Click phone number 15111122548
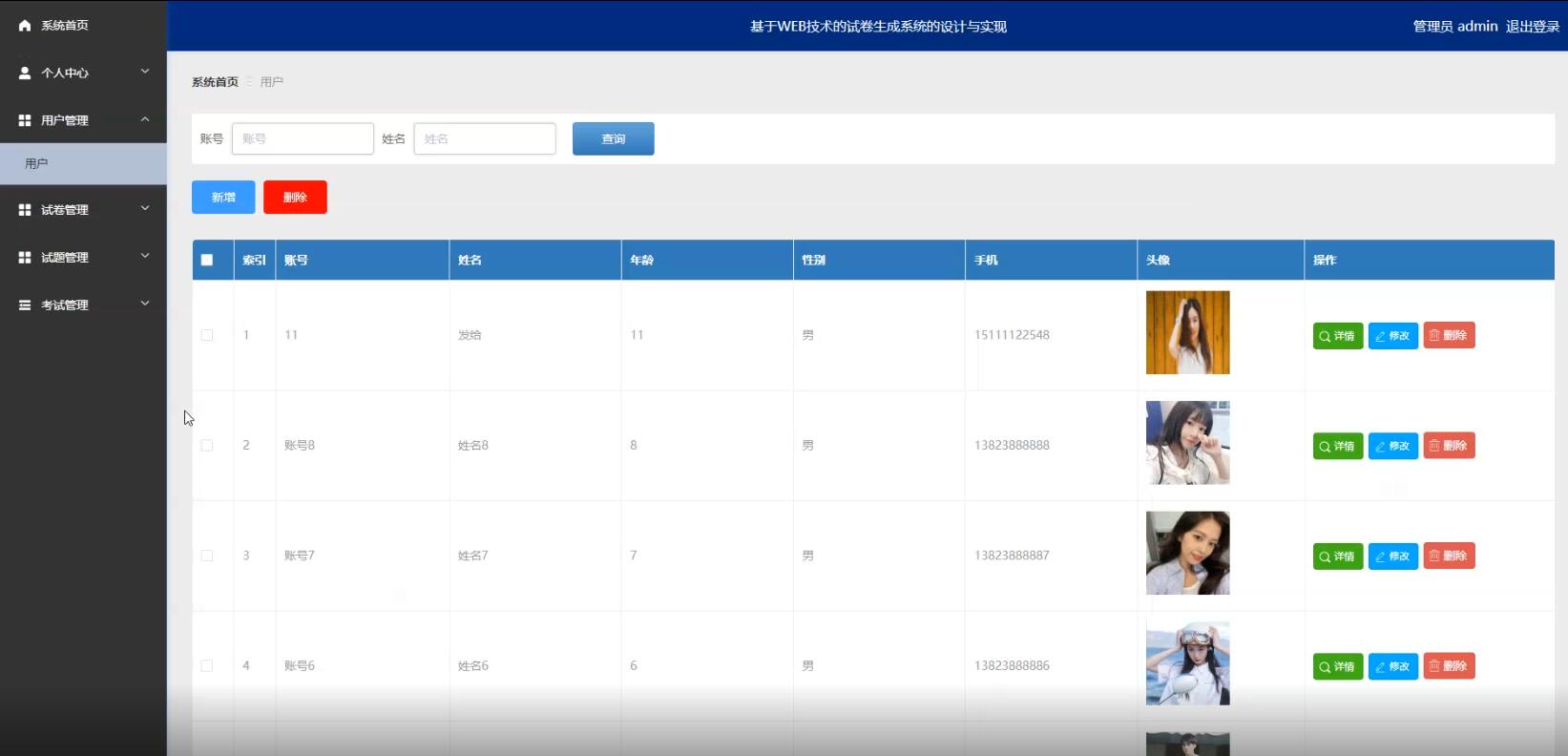The image size is (1568, 756). pyautogui.click(x=1012, y=335)
